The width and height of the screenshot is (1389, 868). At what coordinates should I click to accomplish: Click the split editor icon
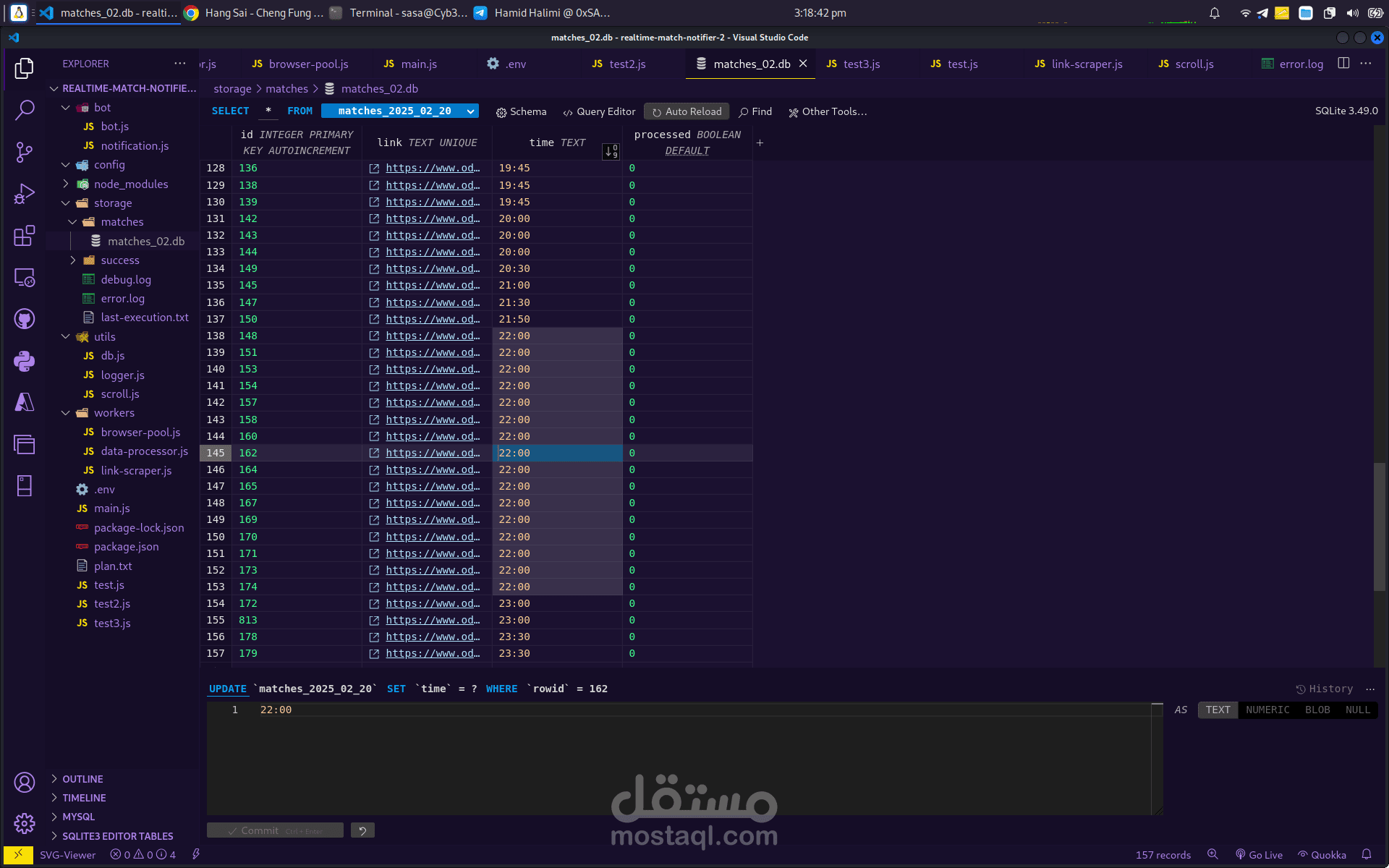tap(1343, 64)
